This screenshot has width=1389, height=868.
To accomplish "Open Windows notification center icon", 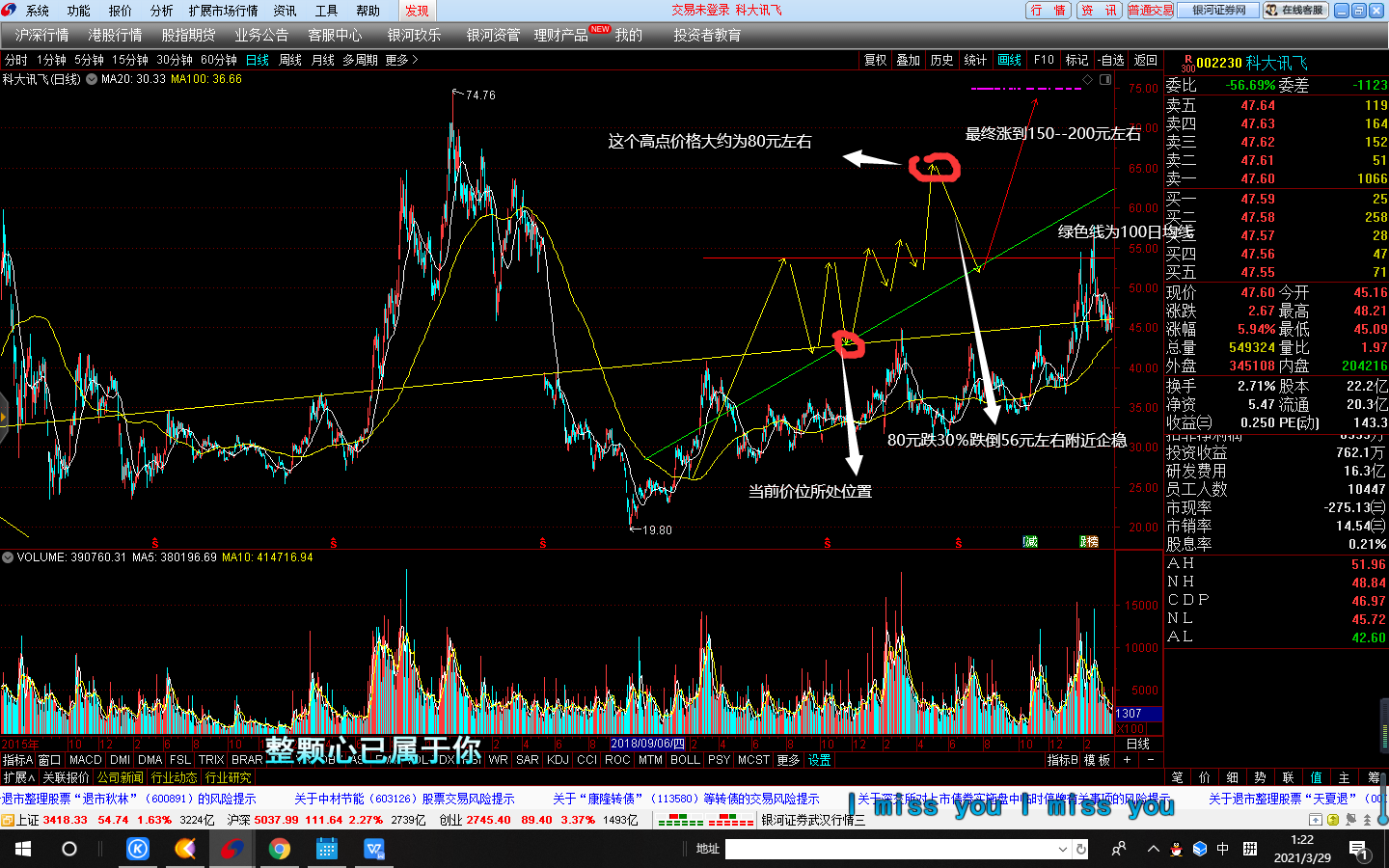I will click(1358, 850).
